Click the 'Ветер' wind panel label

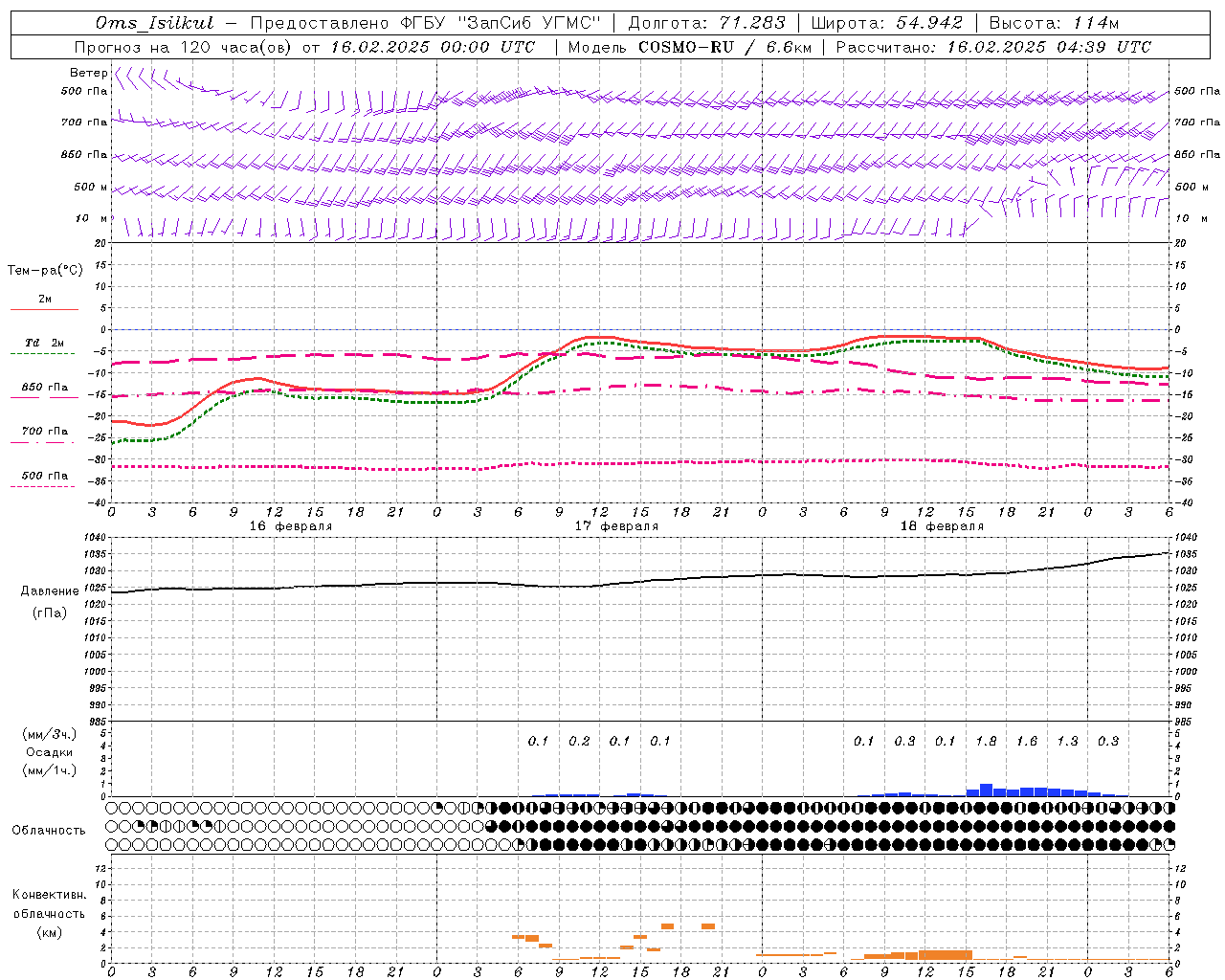point(88,73)
